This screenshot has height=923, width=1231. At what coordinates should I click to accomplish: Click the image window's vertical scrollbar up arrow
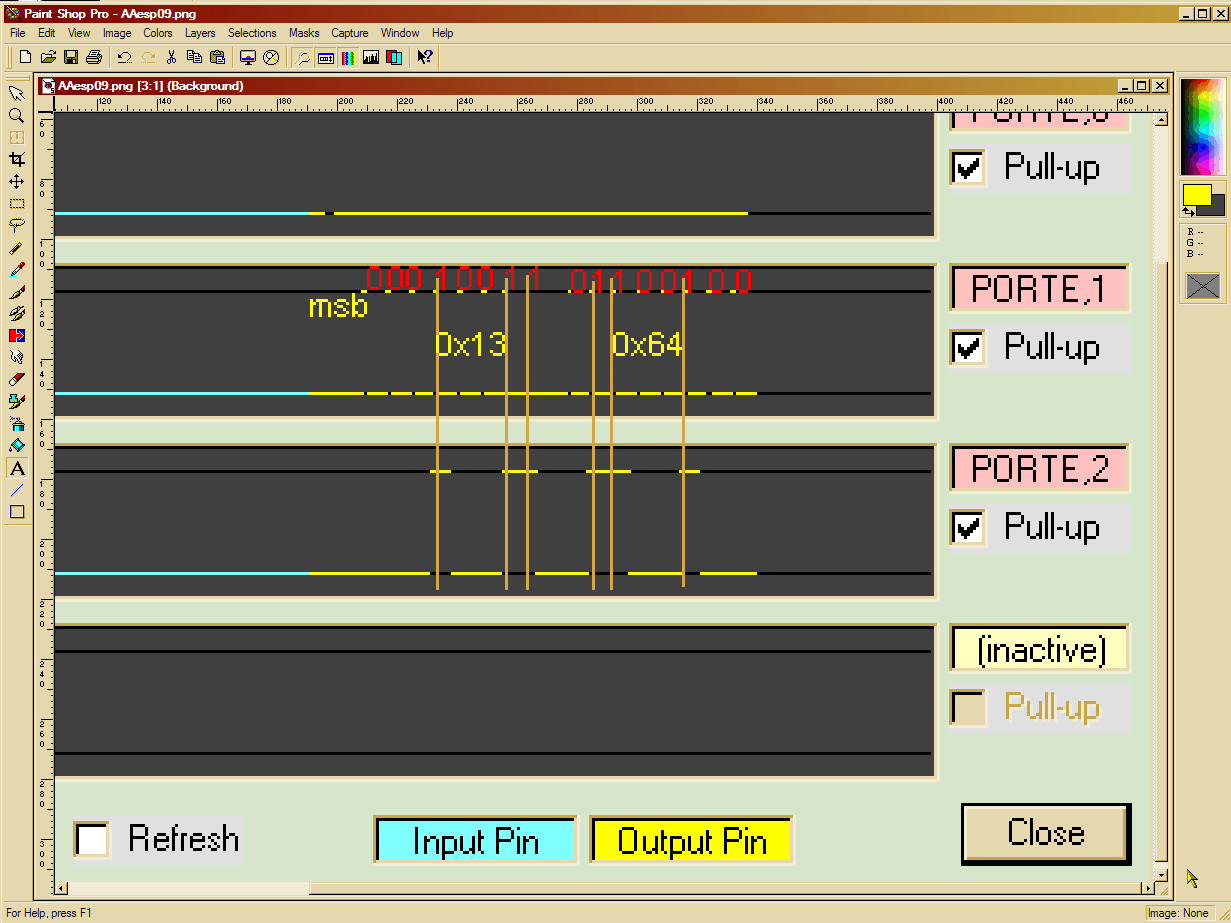pyautogui.click(x=1161, y=119)
